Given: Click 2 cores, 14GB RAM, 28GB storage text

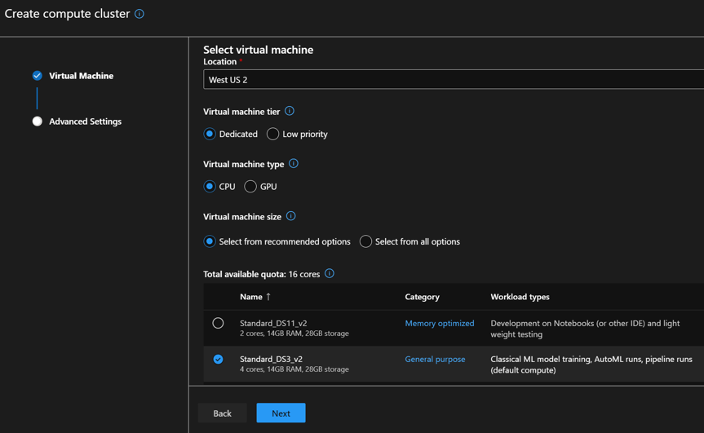Looking at the screenshot, I should tap(295, 333).
